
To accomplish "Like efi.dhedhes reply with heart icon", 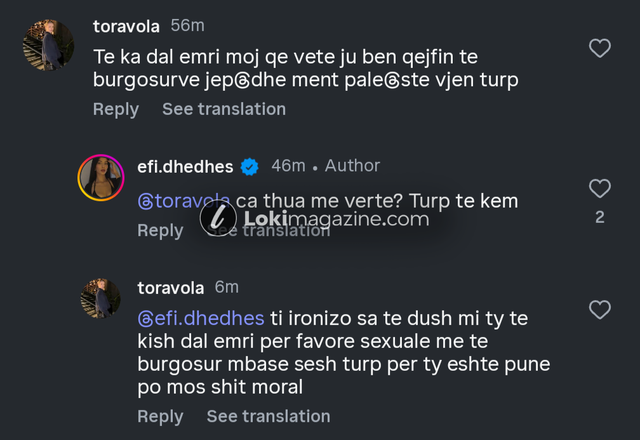I will tap(600, 188).
